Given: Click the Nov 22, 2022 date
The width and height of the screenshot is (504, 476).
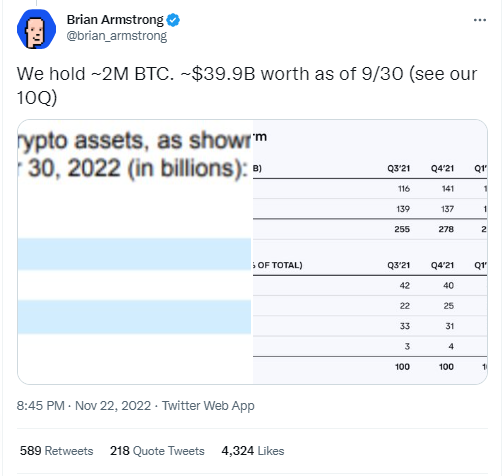Looking at the screenshot, I should (x=113, y=406).
